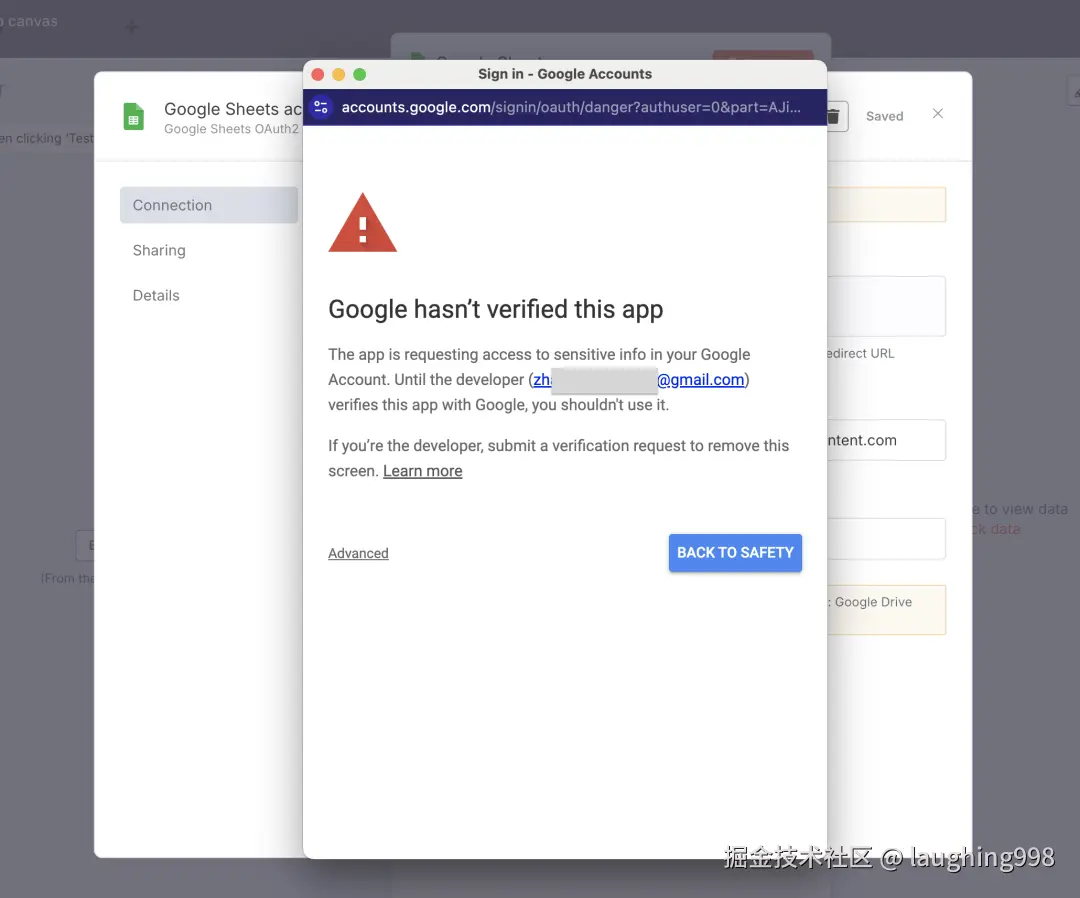
Task: Close the Sign in popup with red button
Action: [x=318, y=74]
